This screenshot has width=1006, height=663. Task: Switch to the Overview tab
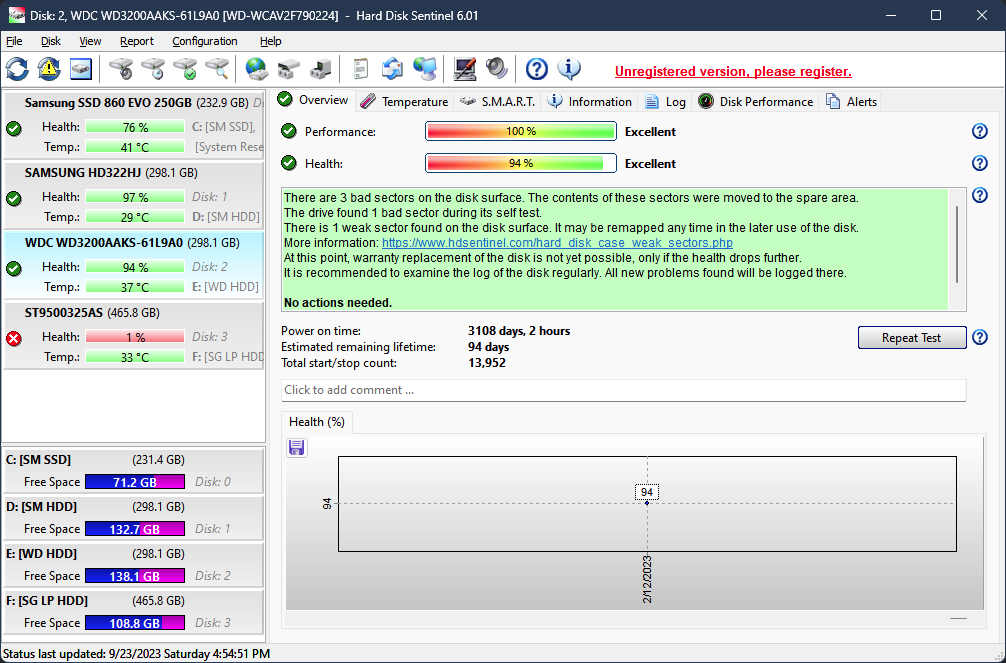pyautogui.click(x=313, y=100)
